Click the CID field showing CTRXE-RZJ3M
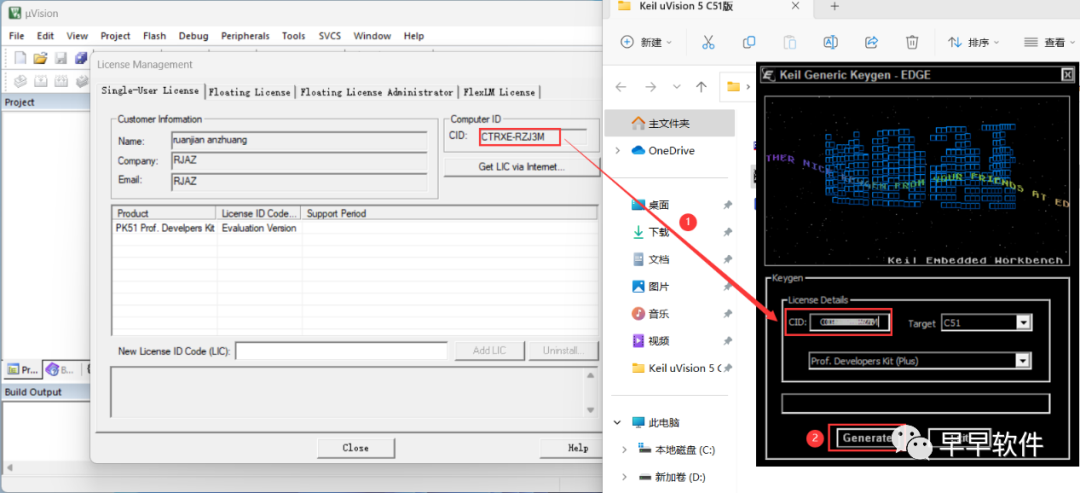The height and width of the screenshot is (493, 1080). 533,137
